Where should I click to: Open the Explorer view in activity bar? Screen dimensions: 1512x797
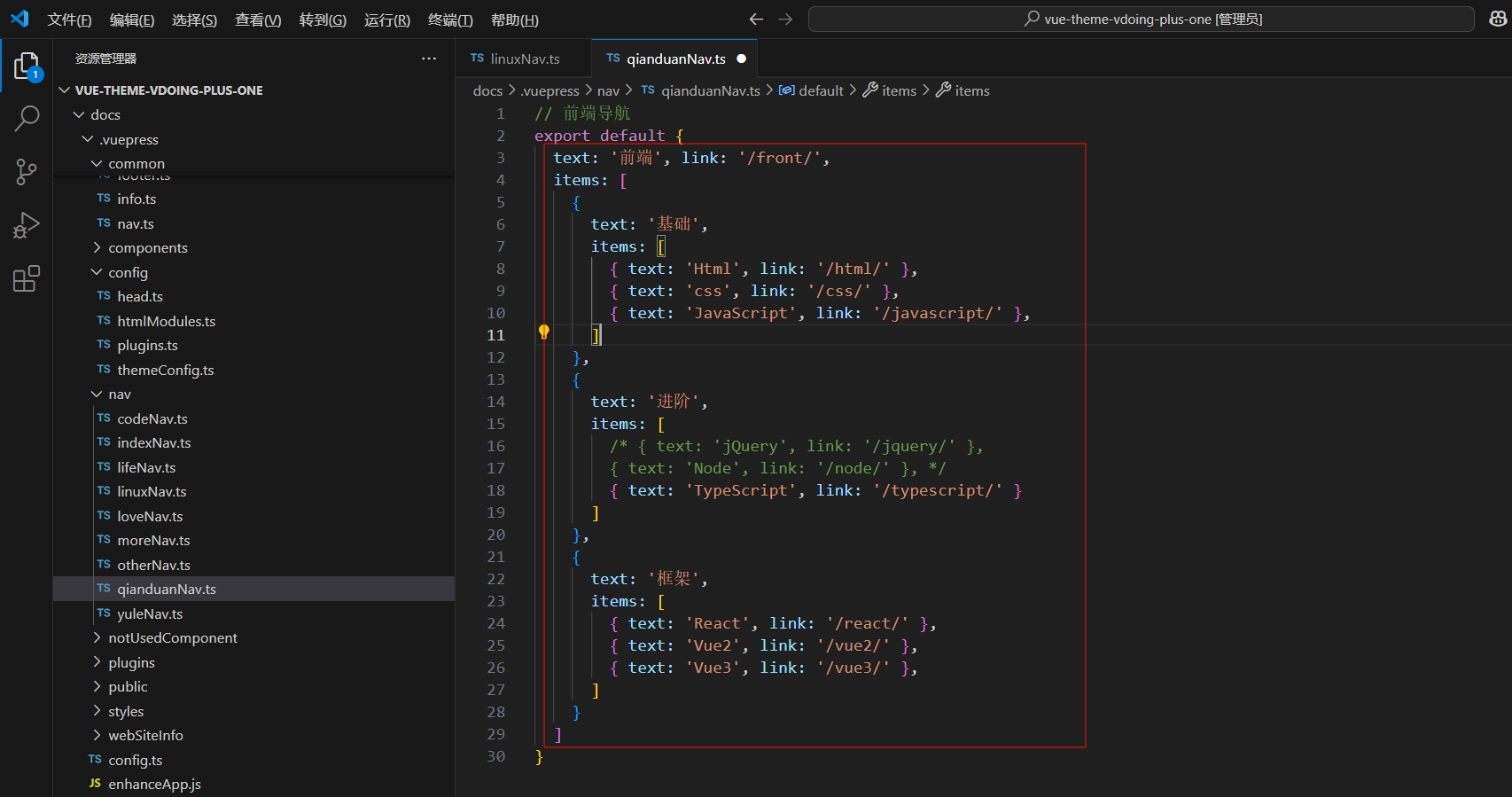27,66
